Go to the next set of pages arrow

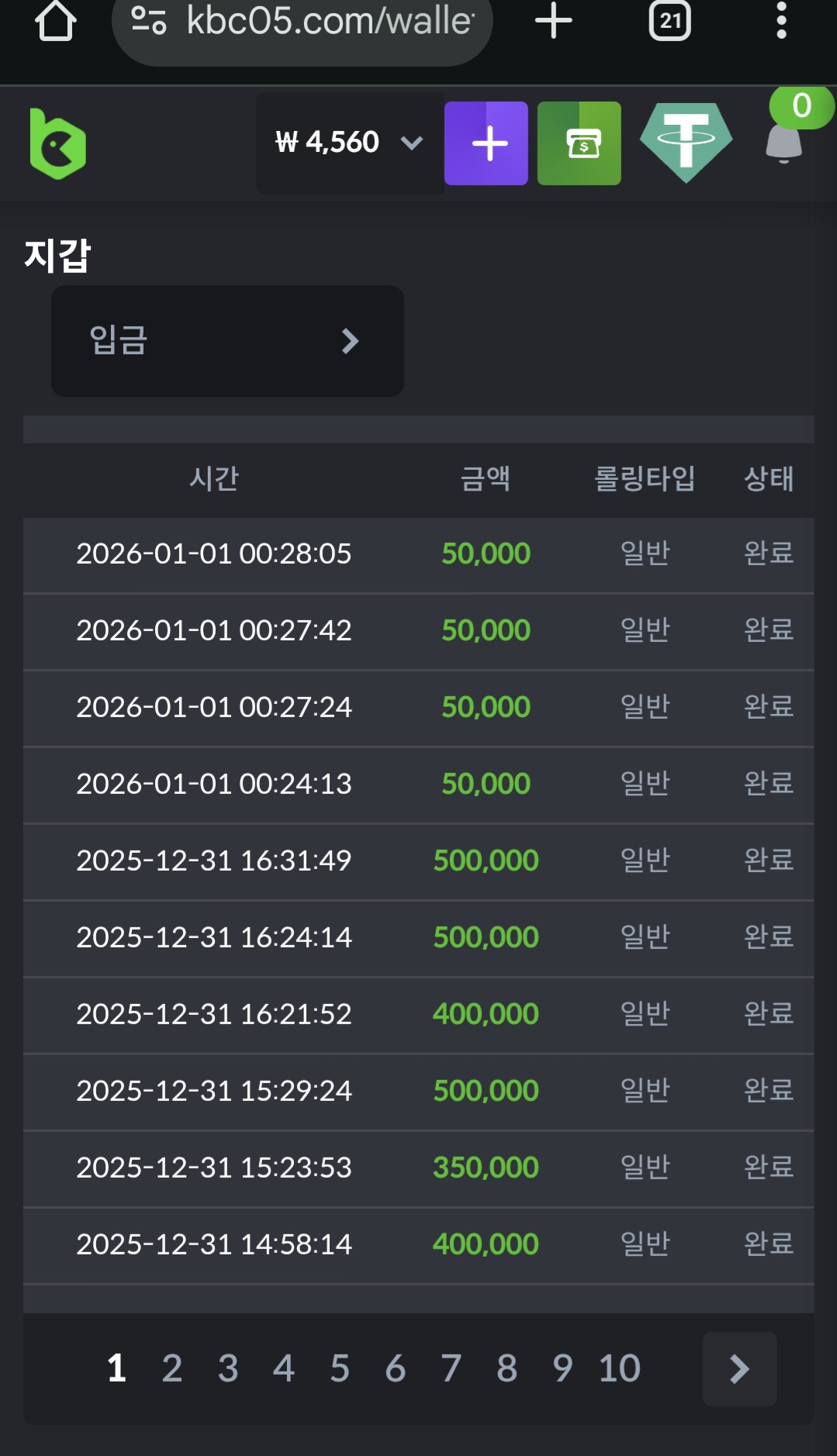(x=739, y=1369)
